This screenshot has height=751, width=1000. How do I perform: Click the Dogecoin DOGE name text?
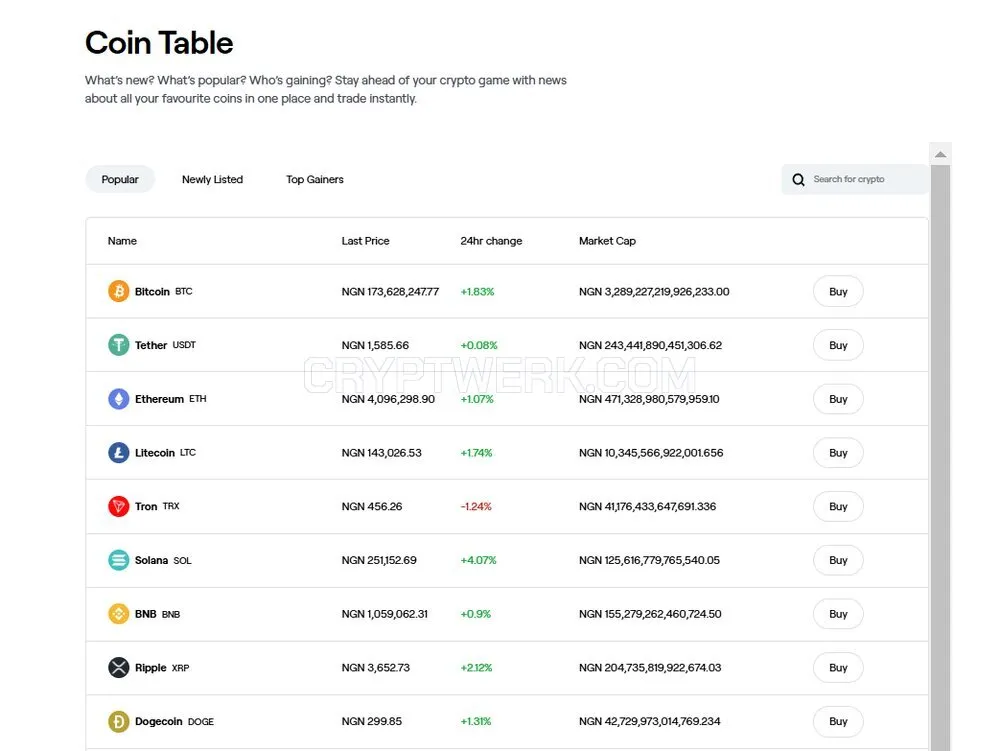point(174,722)
